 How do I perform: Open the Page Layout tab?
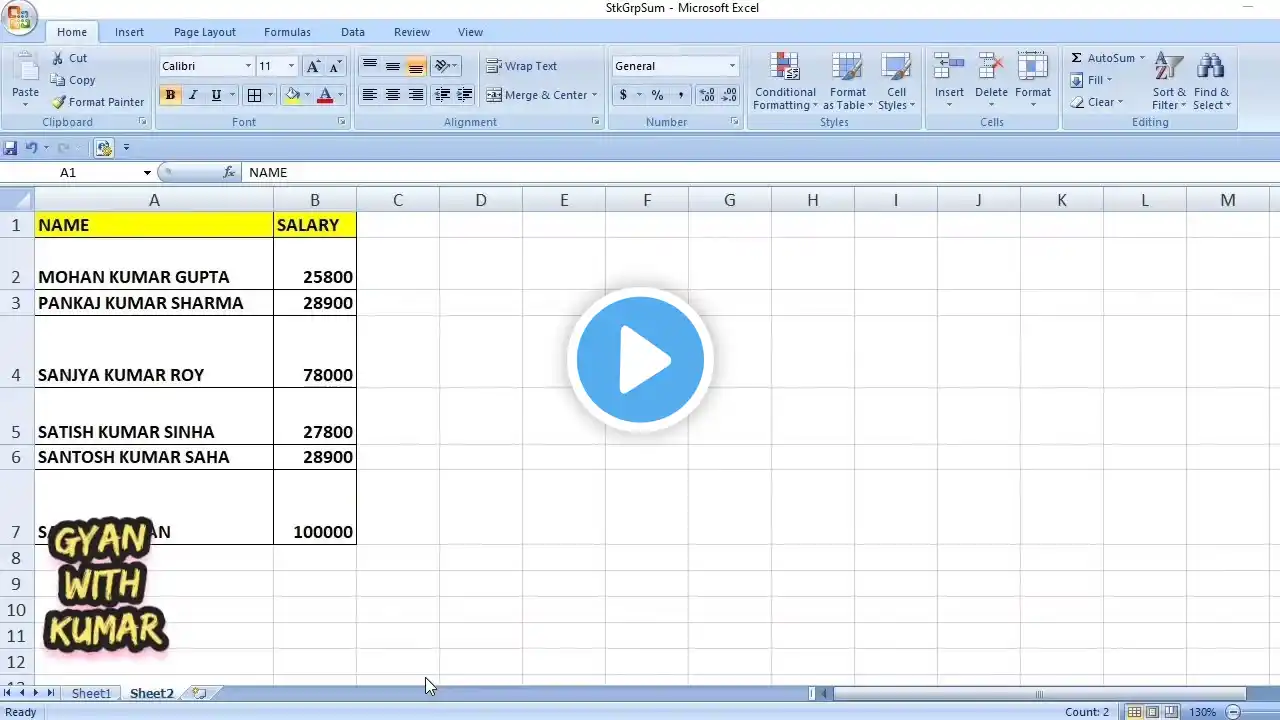pos(205,32)
